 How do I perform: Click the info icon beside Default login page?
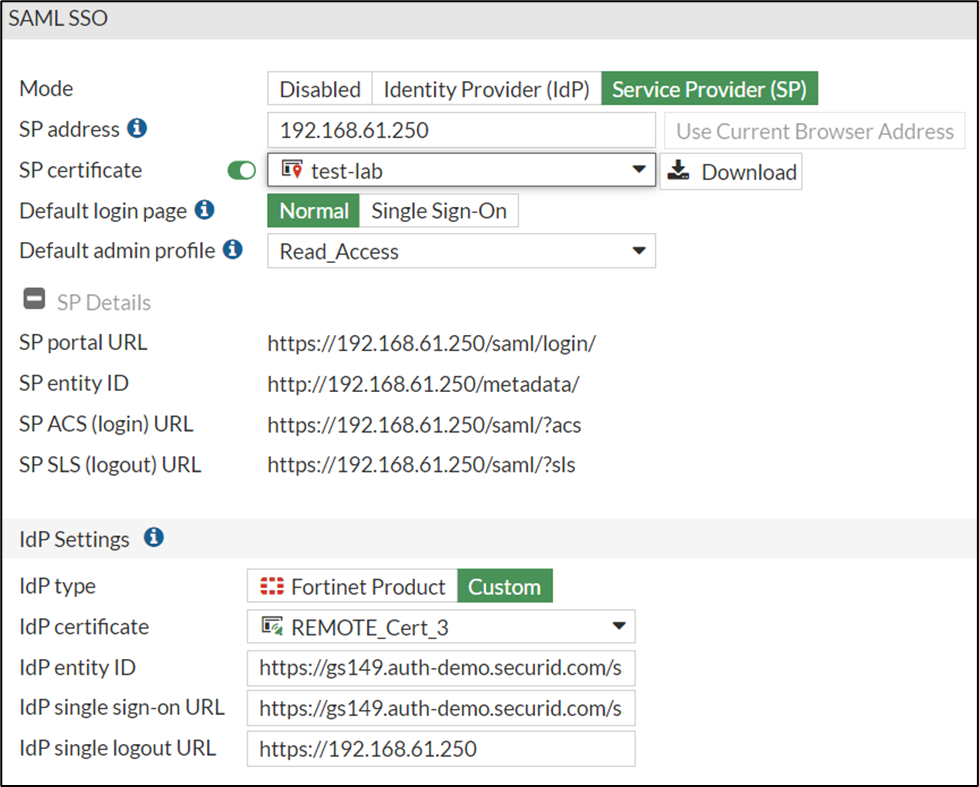click(204, 210)
